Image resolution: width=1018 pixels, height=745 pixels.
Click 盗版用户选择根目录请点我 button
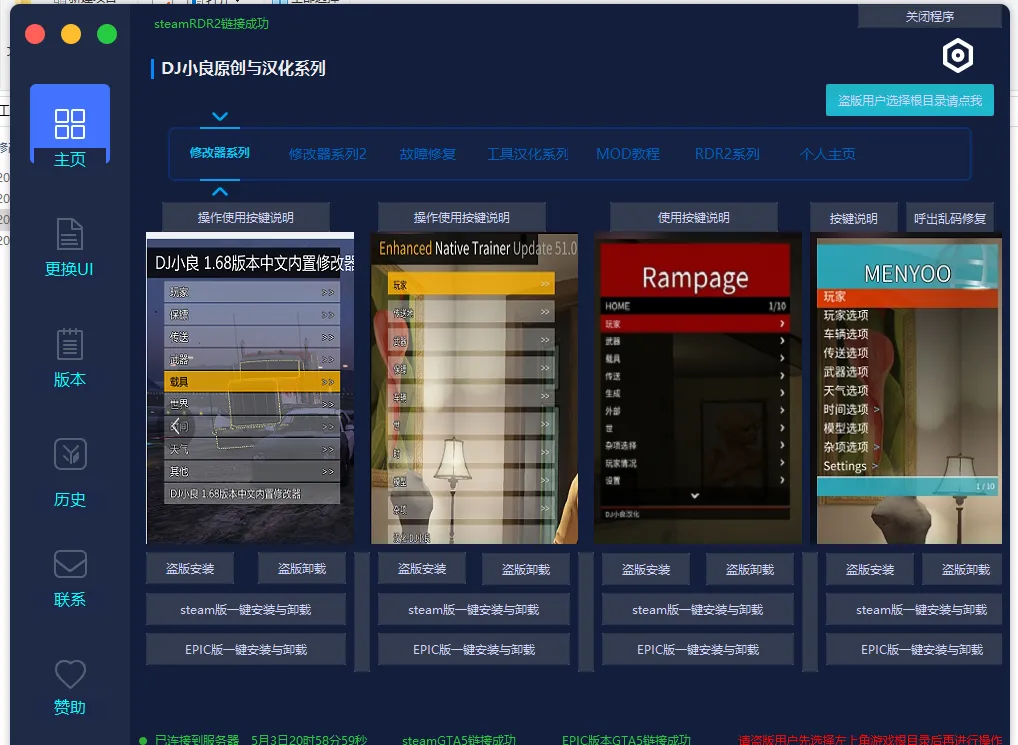click(x=909, y=100)
